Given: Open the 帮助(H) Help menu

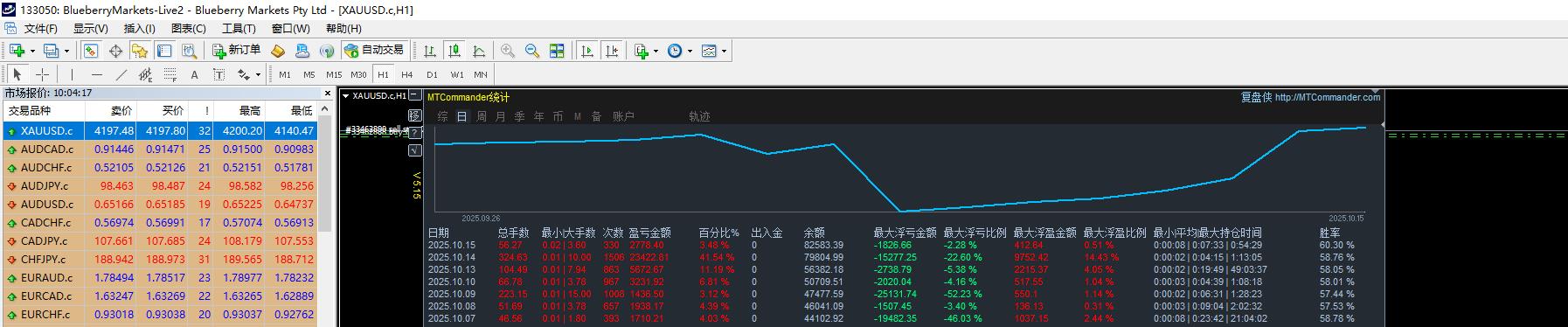Looking at the screenshot, I should (343, 29).
